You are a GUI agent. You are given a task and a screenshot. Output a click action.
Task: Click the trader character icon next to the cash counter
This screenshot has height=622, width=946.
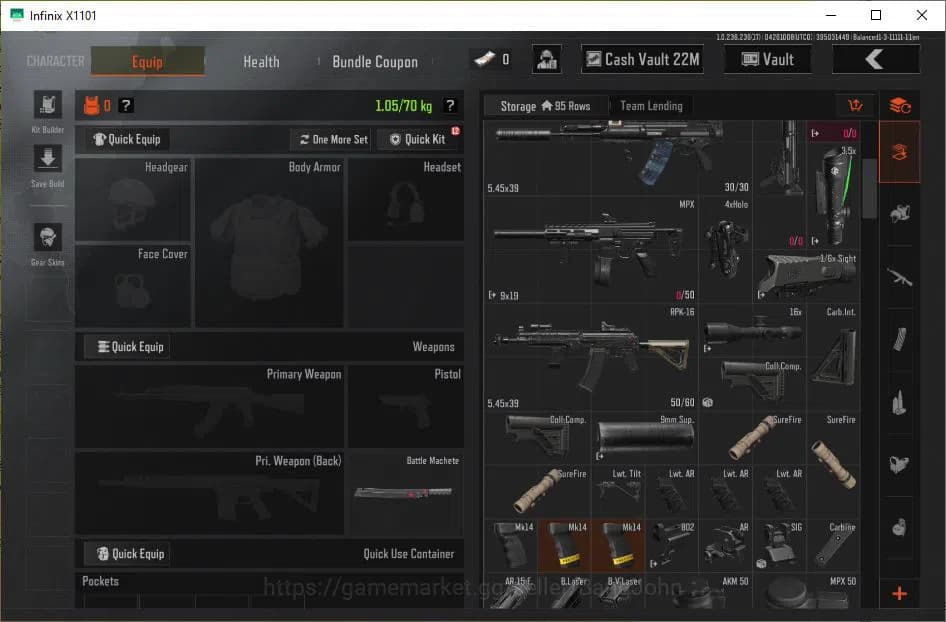click(546, 59)
